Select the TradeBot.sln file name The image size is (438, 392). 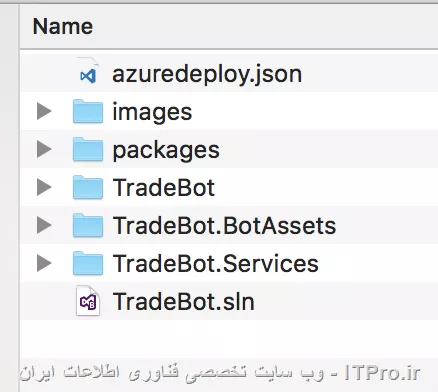(x=184, y=301)
